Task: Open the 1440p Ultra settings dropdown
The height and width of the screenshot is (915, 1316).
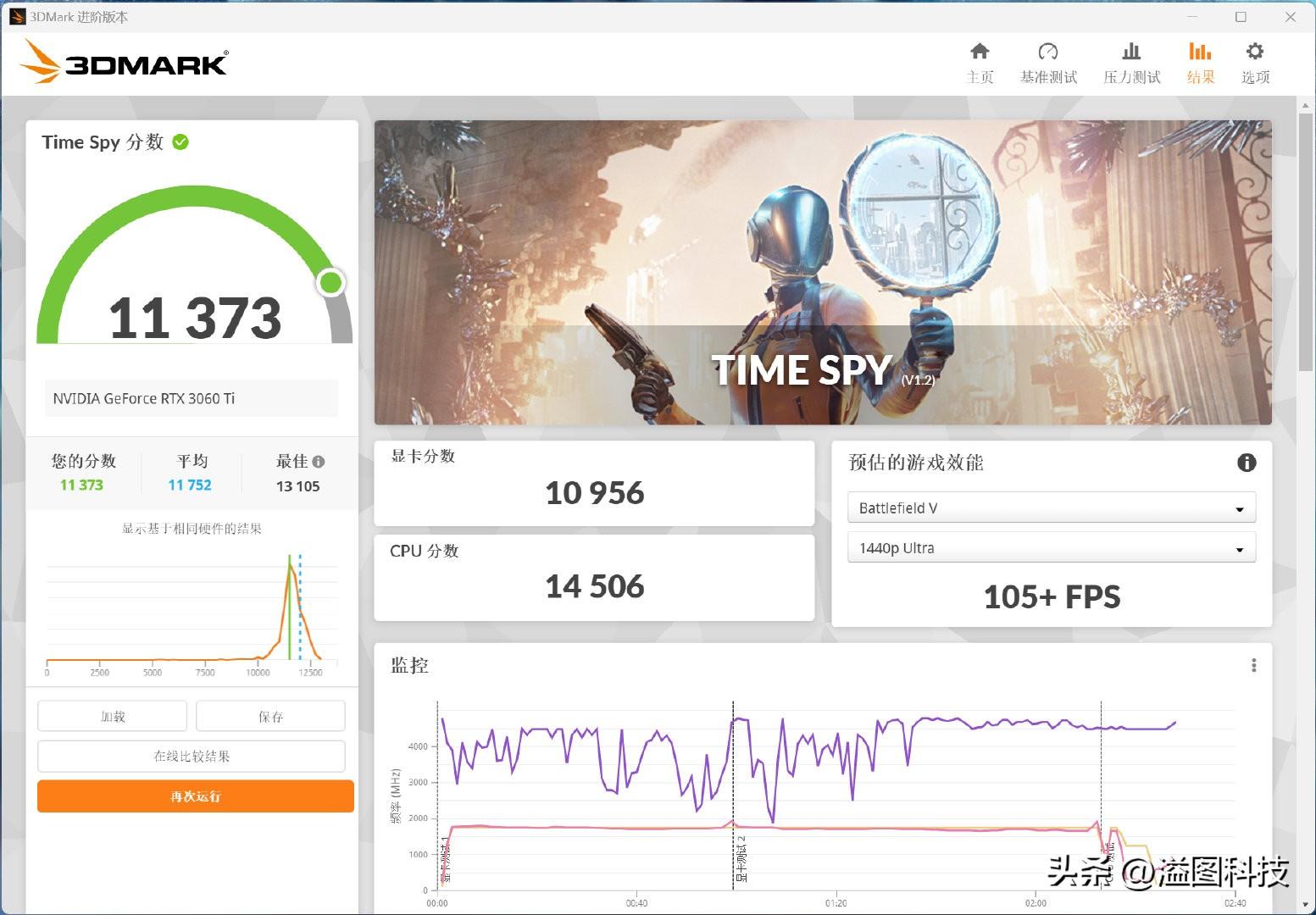Action: coord(1052,548)
